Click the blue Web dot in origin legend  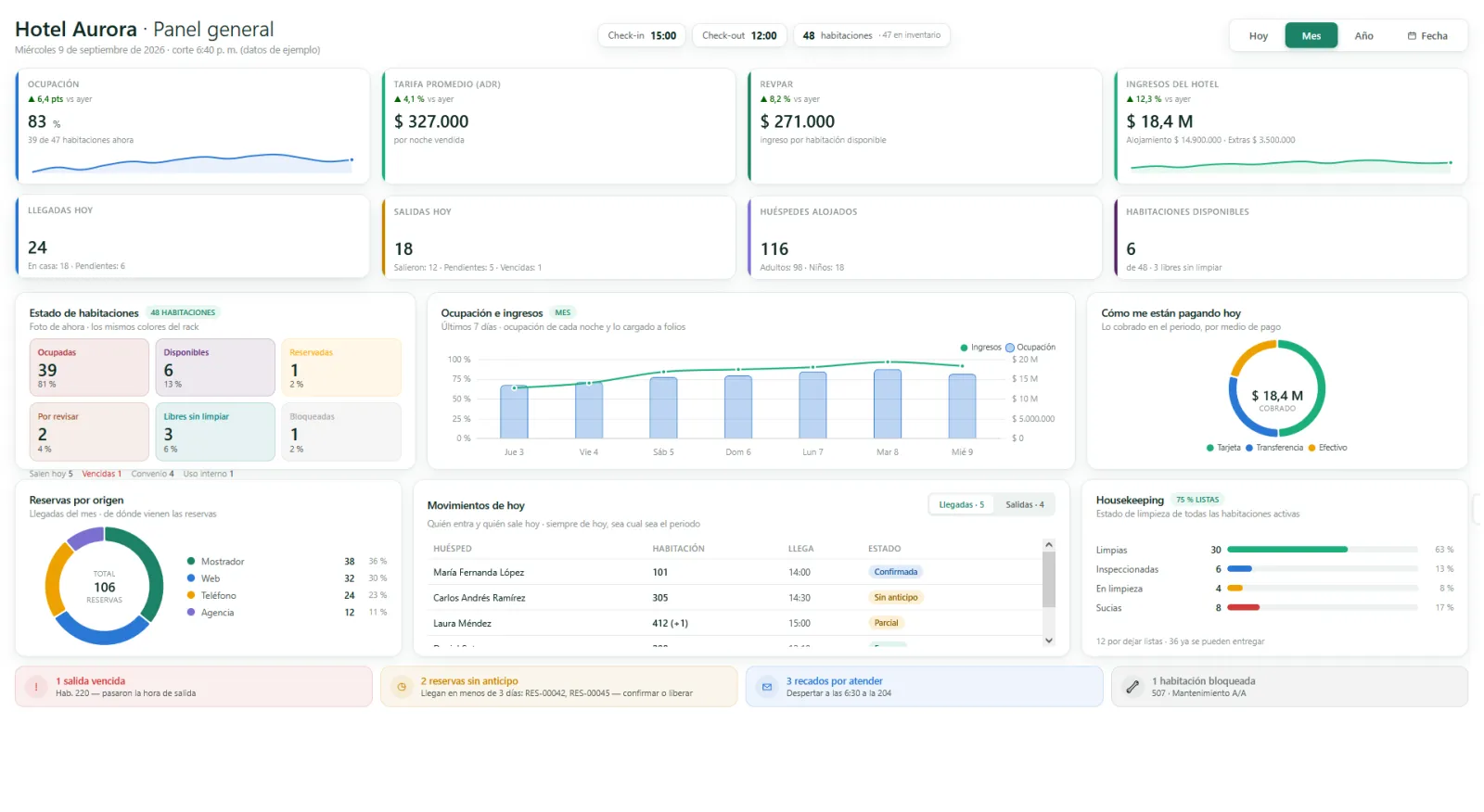(191, 578)
